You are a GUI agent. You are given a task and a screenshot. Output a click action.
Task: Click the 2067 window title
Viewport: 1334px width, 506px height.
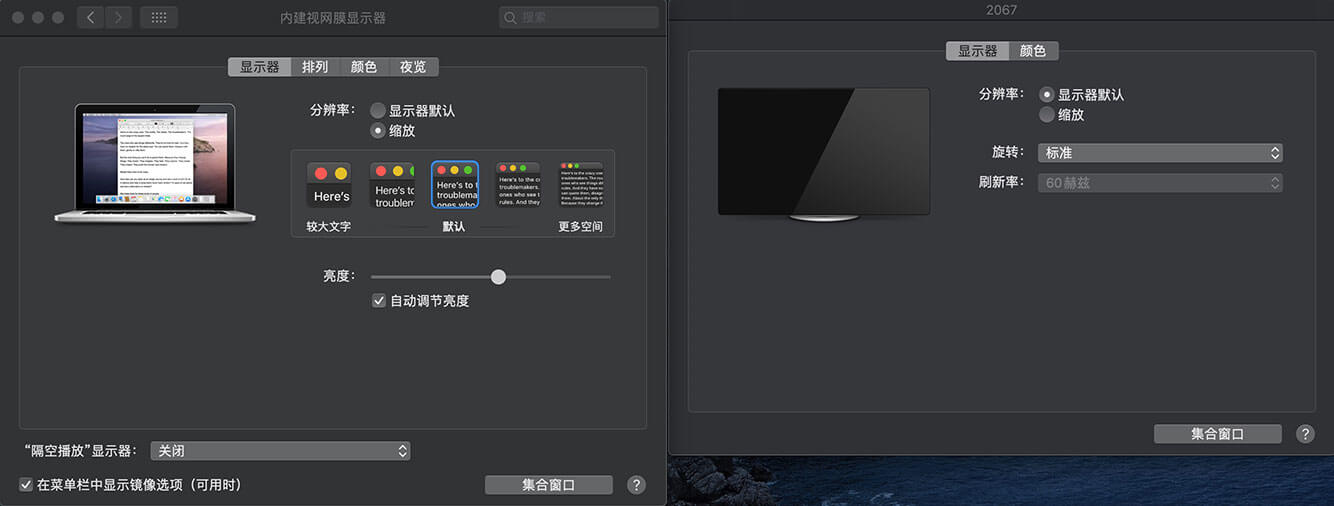(1001, 10)
